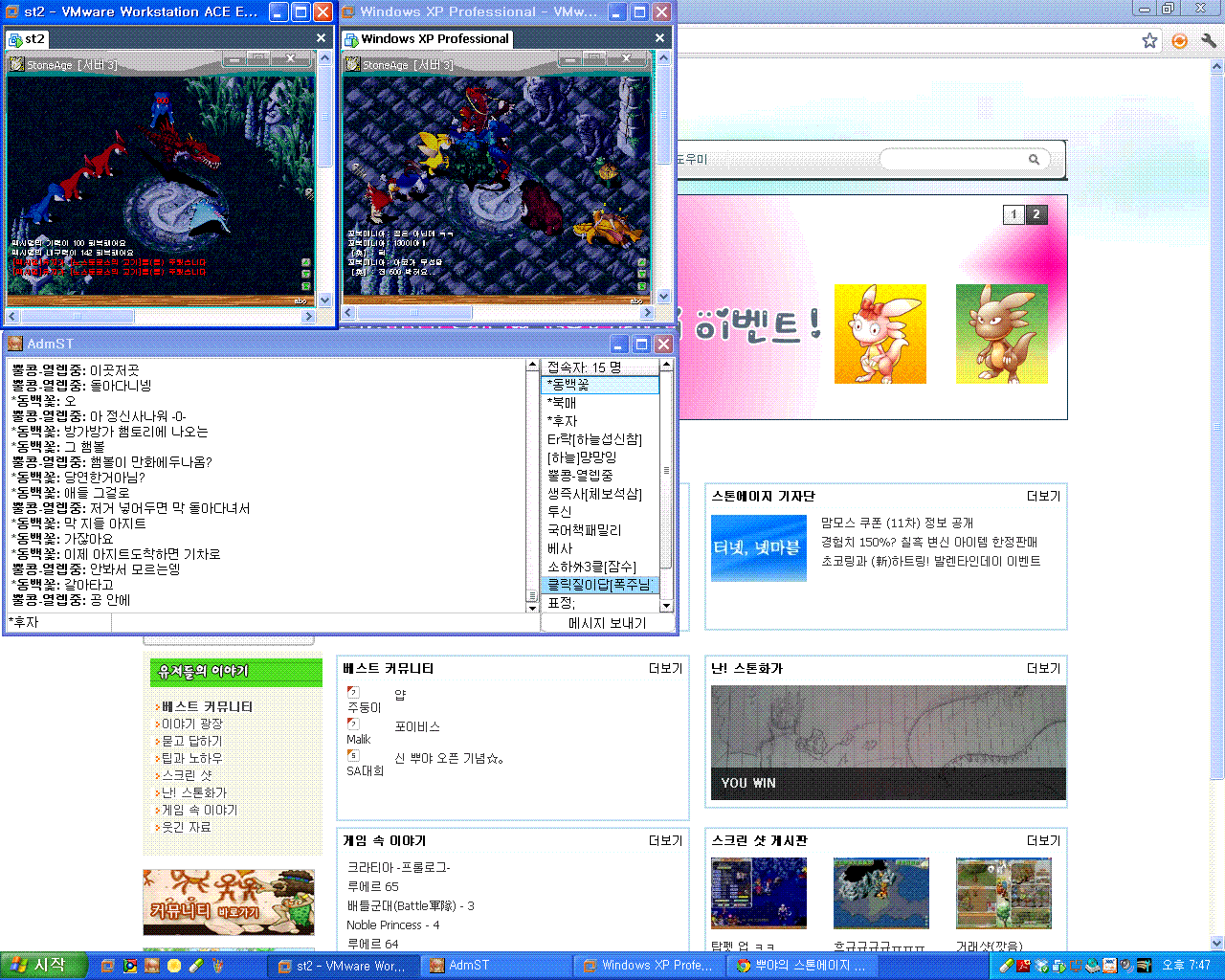The width and height of the screenshot is (1225, 980).
Task: Switch to 뿌야의 스톤에이지 Chrome taskbar button
Action: tap(802, 966)
